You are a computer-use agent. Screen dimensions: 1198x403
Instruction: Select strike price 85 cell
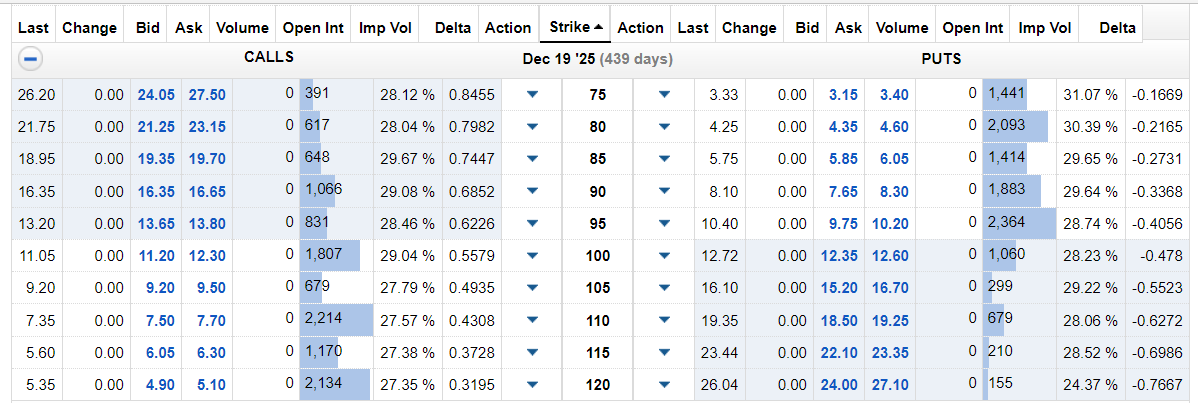[x=599, y=159]
